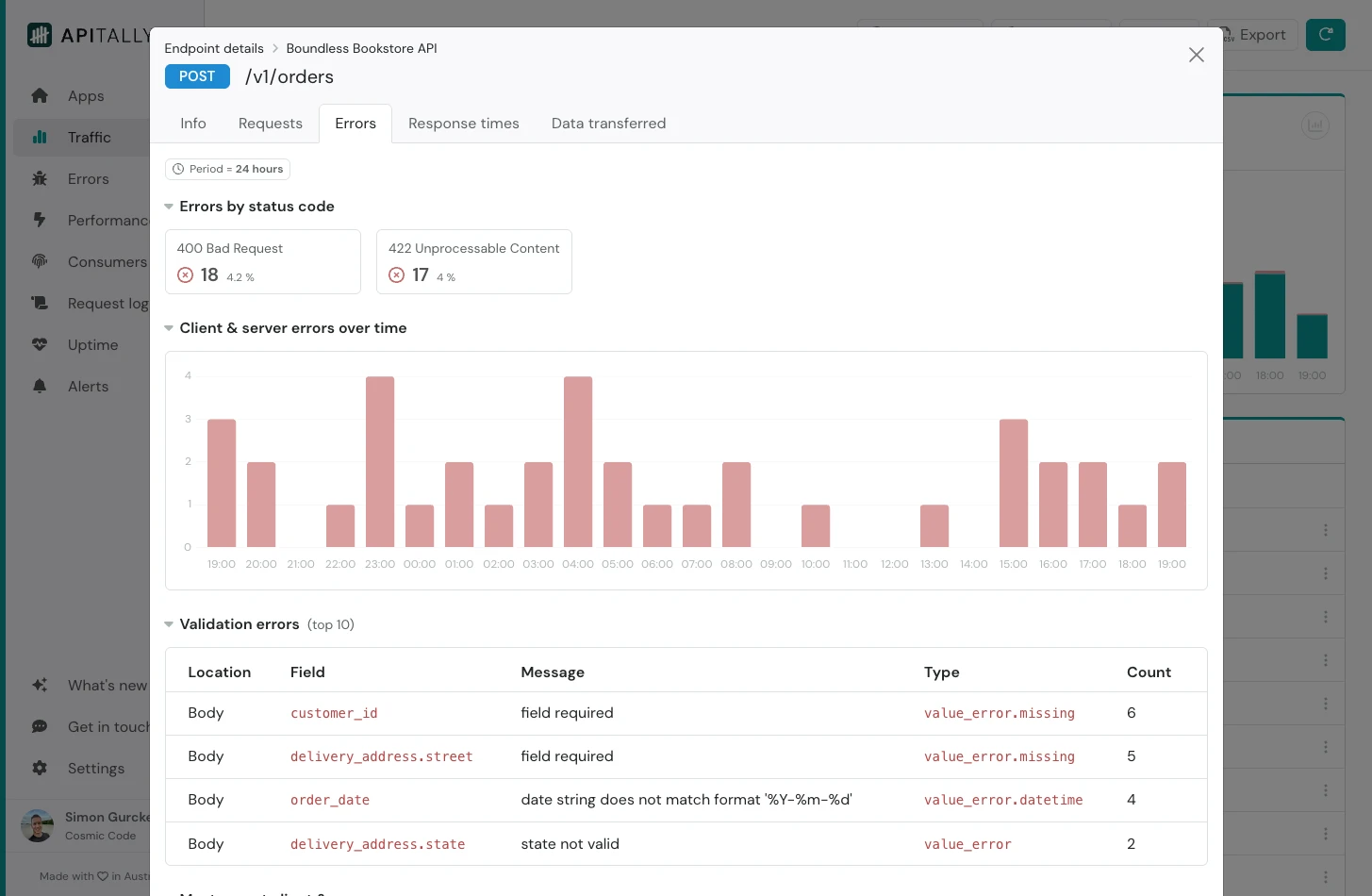Switch to the Data transferred tab
The width and height of the screenshot is (1372, 896).
point(608,124)
